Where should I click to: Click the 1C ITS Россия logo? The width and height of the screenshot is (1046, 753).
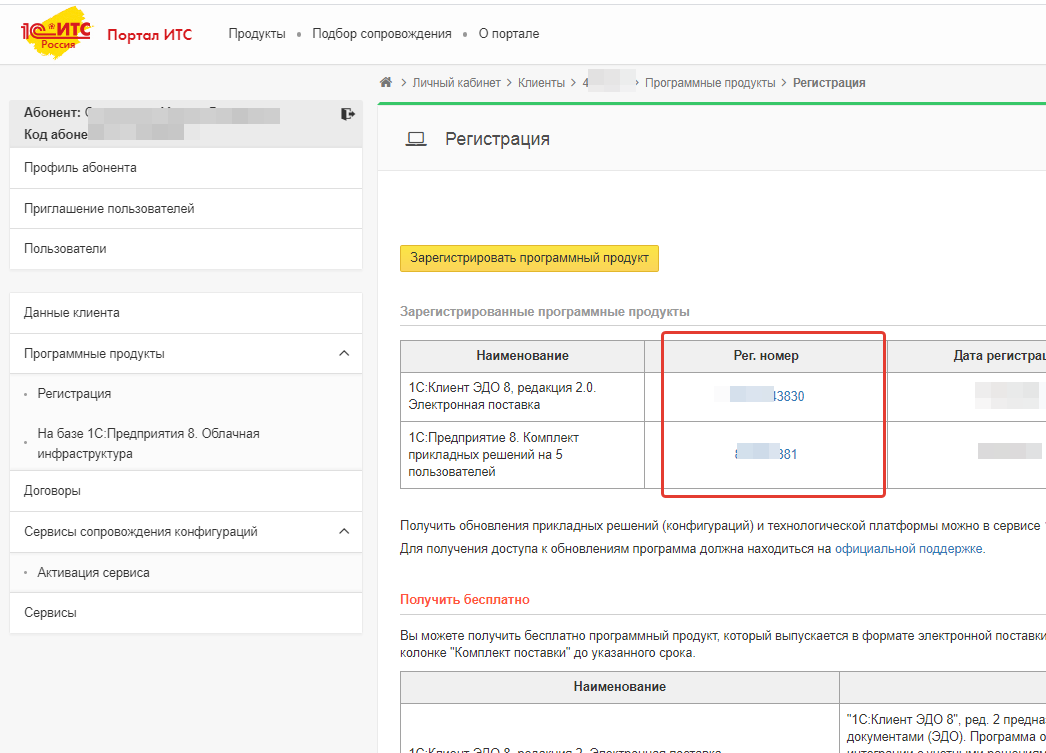(x=56, y=33)
